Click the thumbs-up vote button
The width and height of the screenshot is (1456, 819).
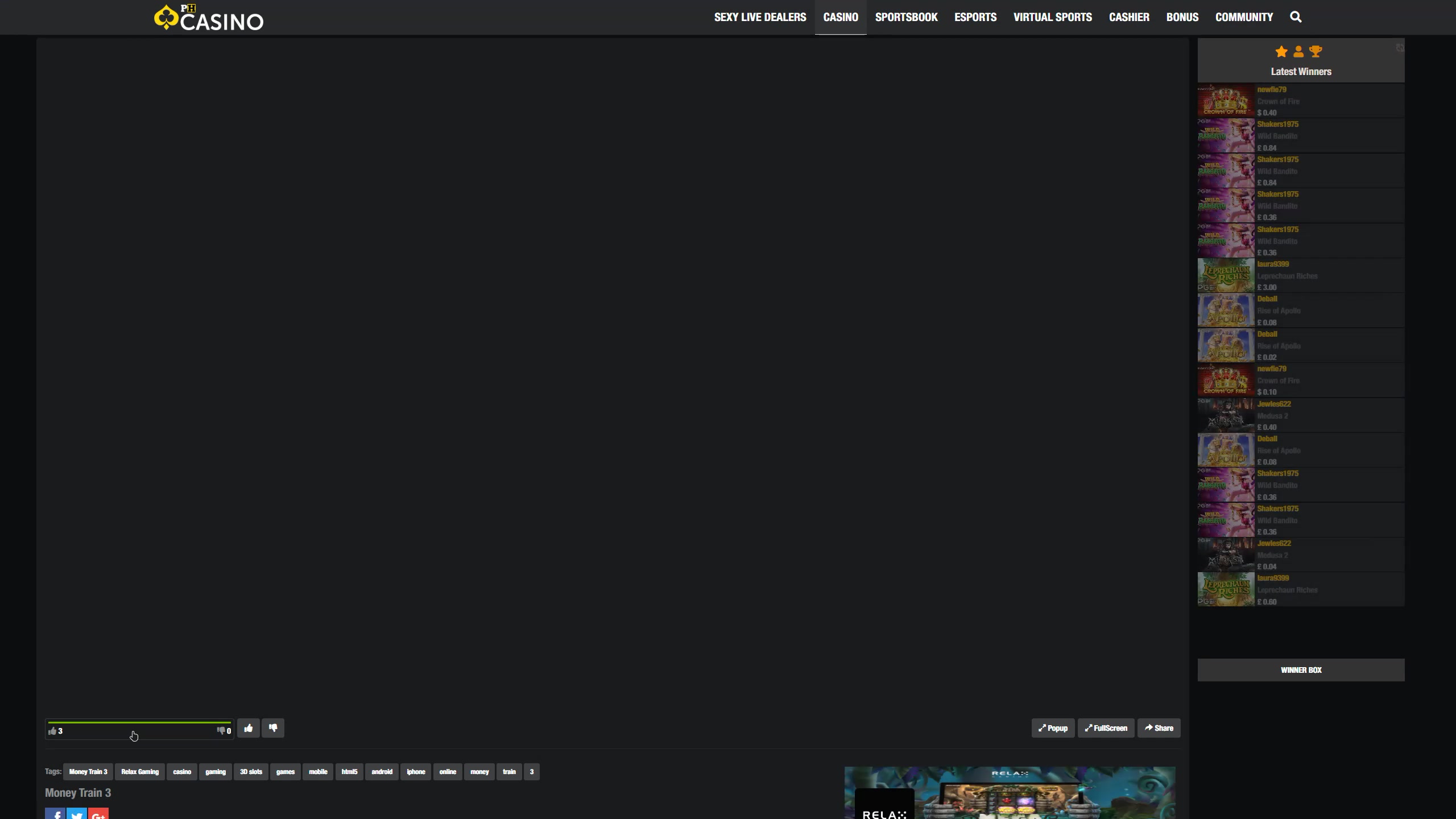[x=249, y=728]
